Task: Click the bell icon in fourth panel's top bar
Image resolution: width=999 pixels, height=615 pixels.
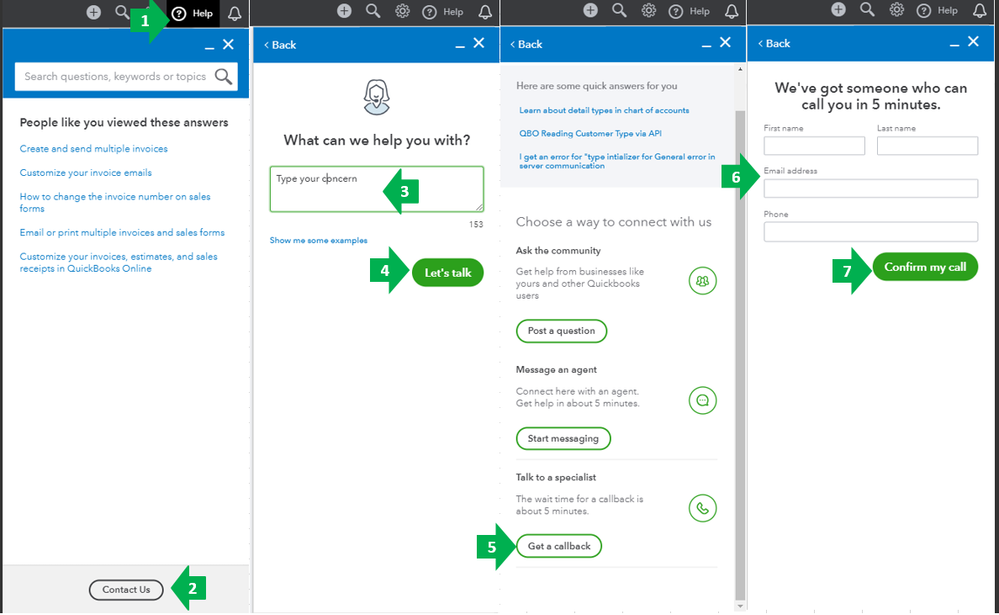Action: click(x=979, y=10)
